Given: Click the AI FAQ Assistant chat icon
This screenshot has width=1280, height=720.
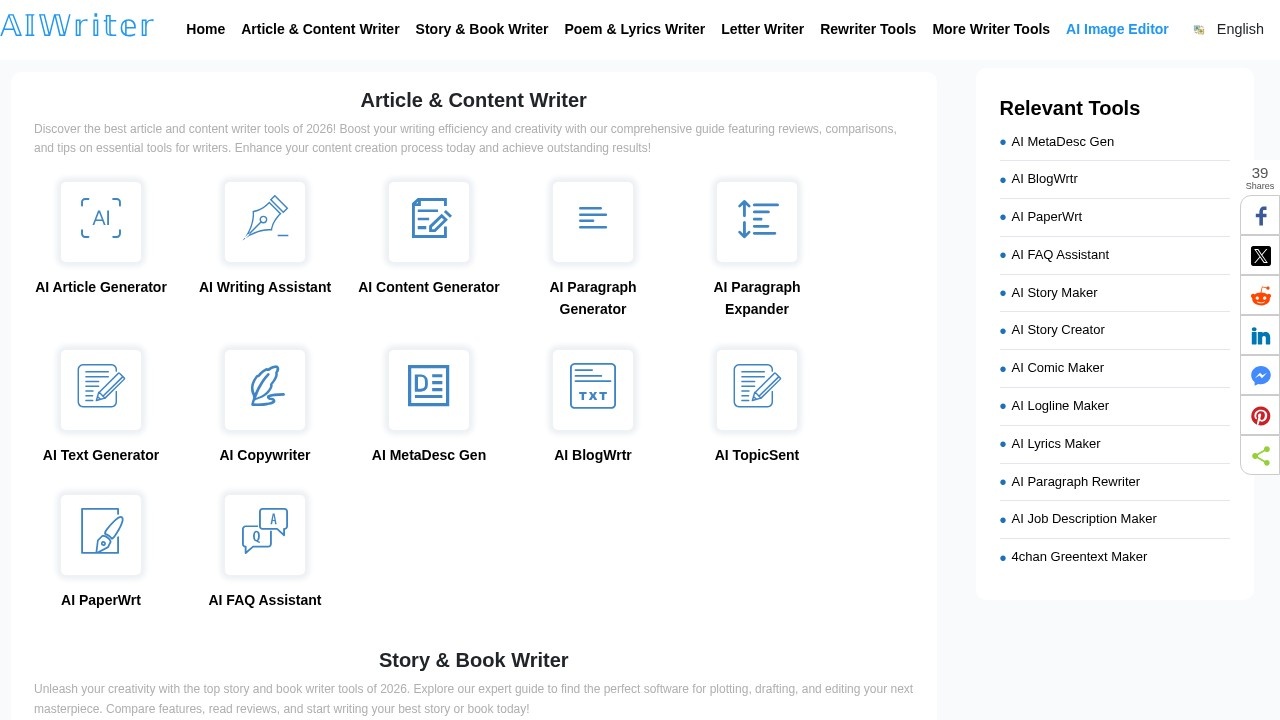Looking at the screenshot, I should [265, 534].
